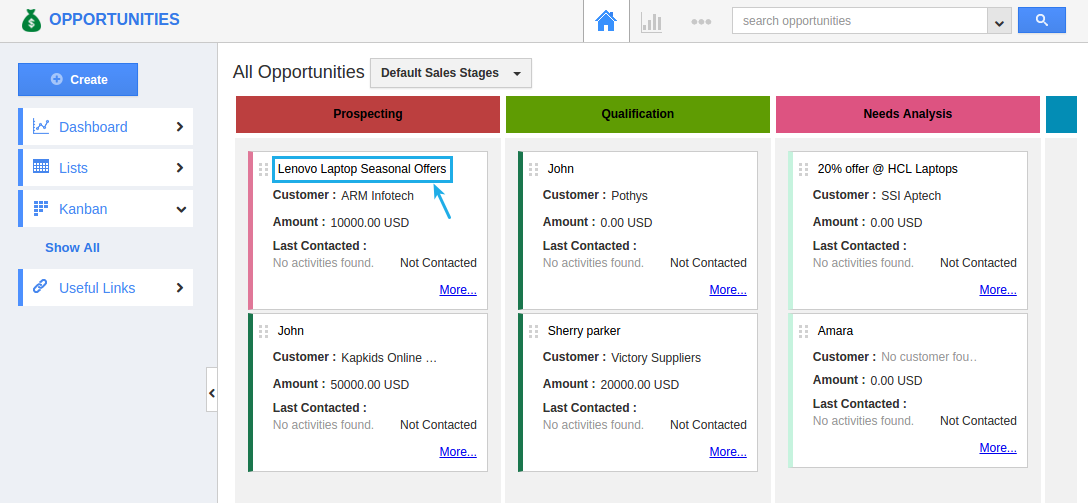Open More link on Amara card
The height and width of the screenshot is (503, 1088).
click(997, 448)
